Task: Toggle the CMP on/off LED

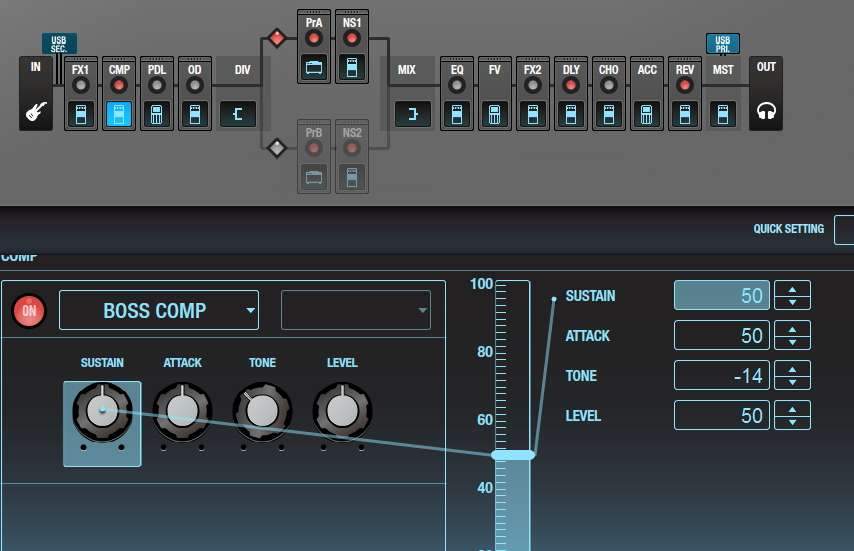Action: click(119, 85)
